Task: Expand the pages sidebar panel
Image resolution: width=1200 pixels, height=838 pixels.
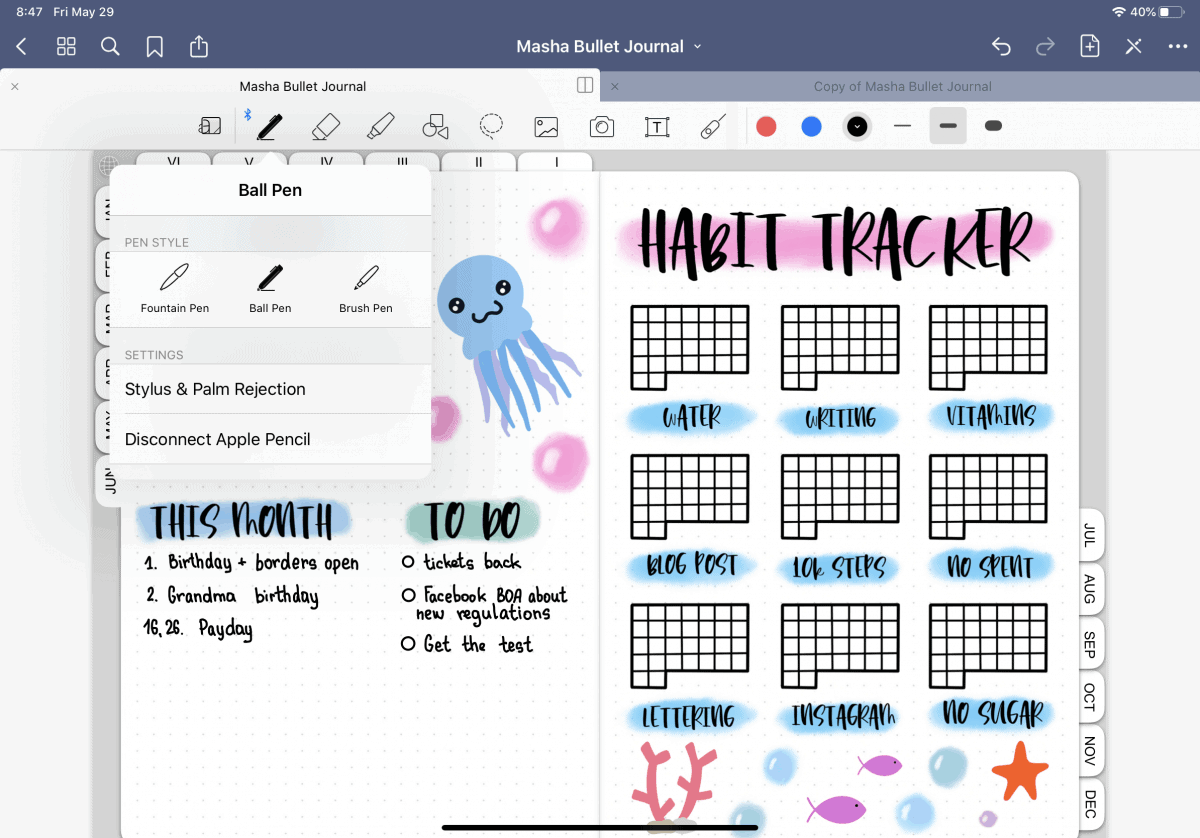Action: tap(584, 86)
